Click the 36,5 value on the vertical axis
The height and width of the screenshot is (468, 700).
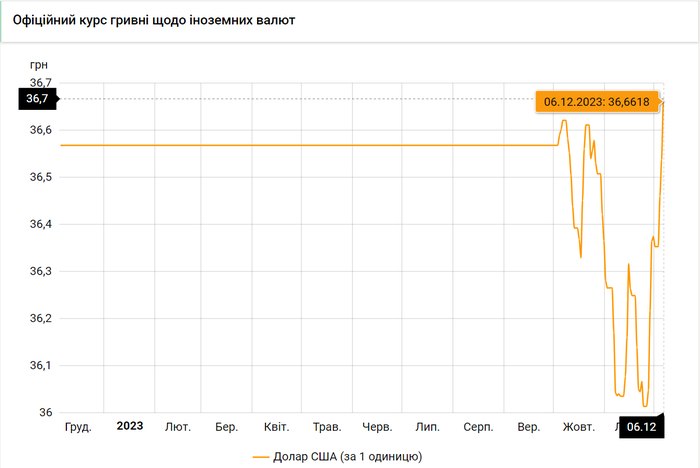tap(41, 177)
